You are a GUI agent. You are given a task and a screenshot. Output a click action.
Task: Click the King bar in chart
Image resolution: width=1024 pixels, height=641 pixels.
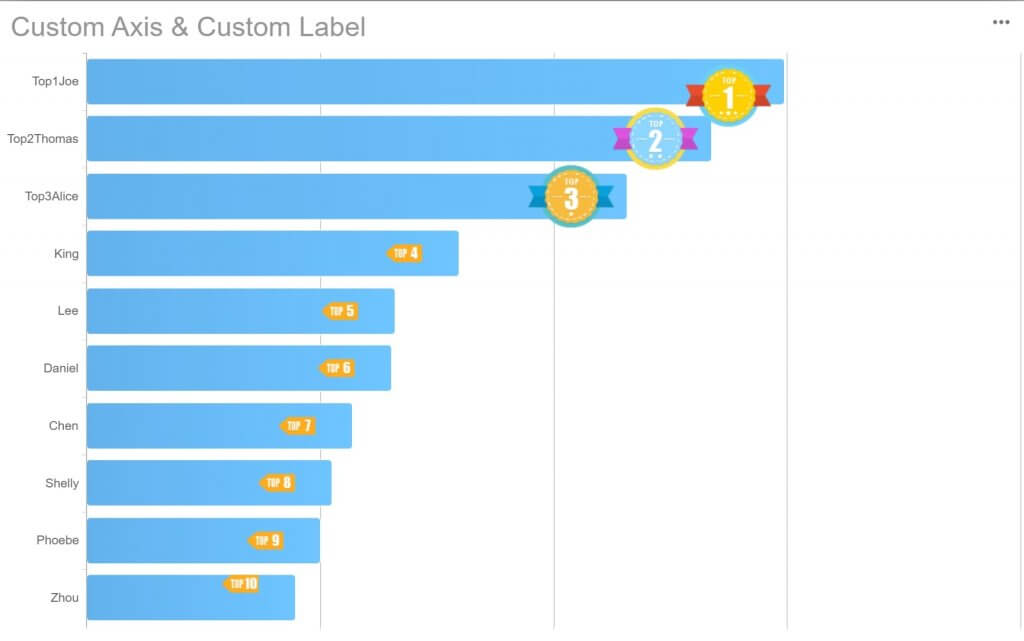pos(272,253)
